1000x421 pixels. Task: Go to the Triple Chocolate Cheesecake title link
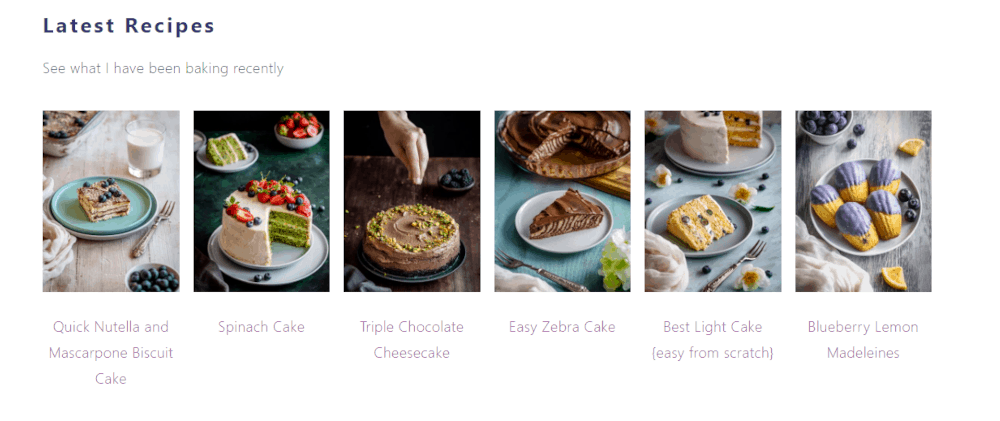[412, 340]
